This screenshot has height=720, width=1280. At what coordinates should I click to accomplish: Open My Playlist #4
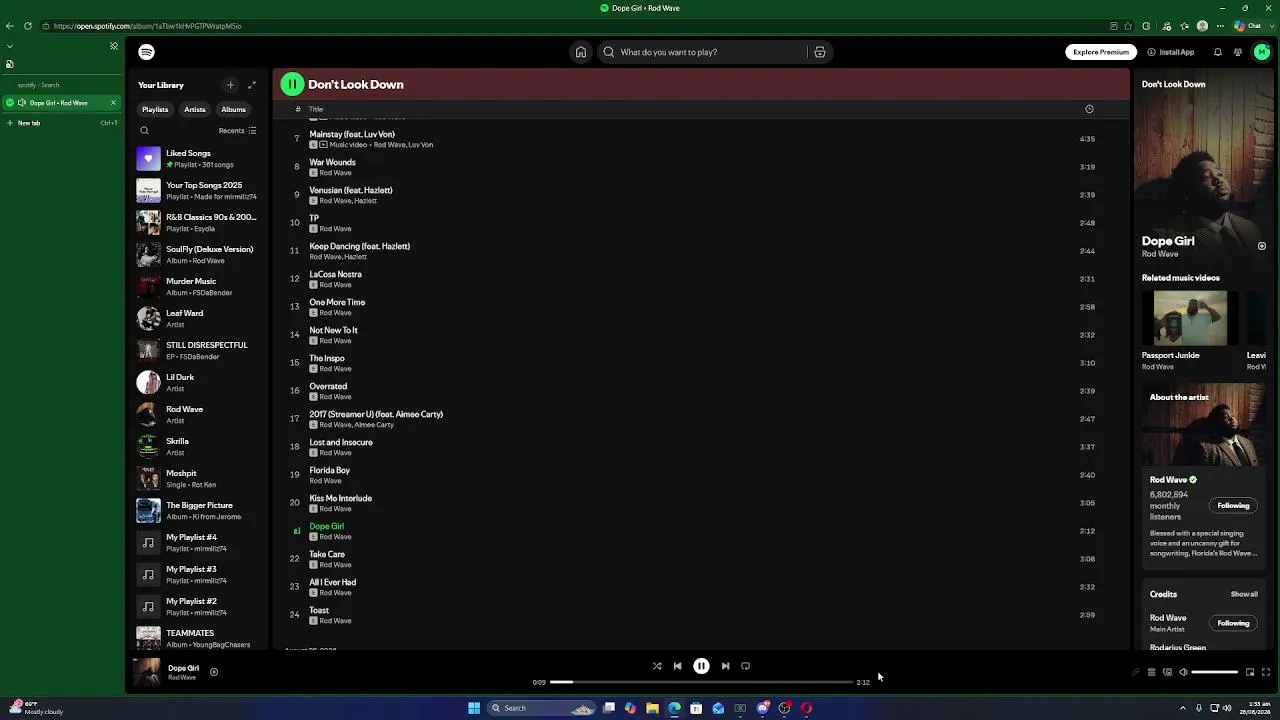tap(198, 542)
